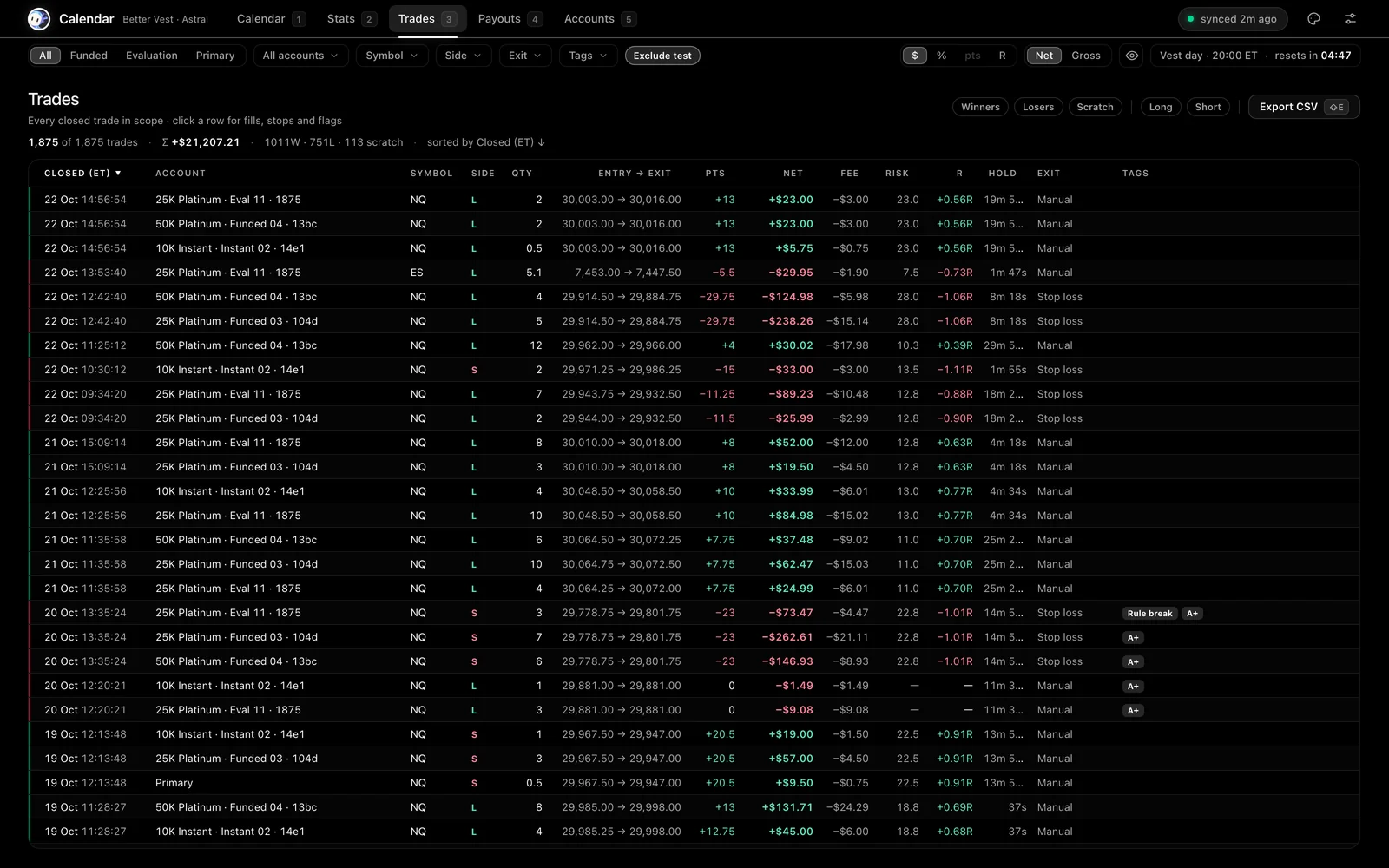Image resolution: width=1389 pixels, height=868 pixels.
Task: Select dollar unit display
Action: 914,56
